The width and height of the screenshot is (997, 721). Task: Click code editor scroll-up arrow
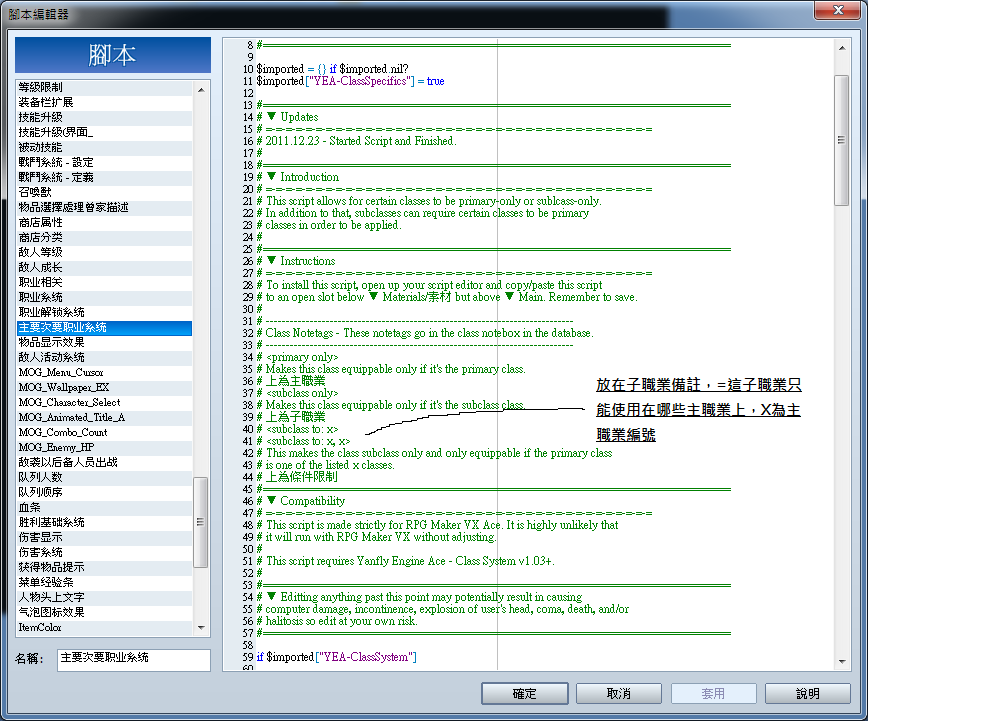coord(842,48)
